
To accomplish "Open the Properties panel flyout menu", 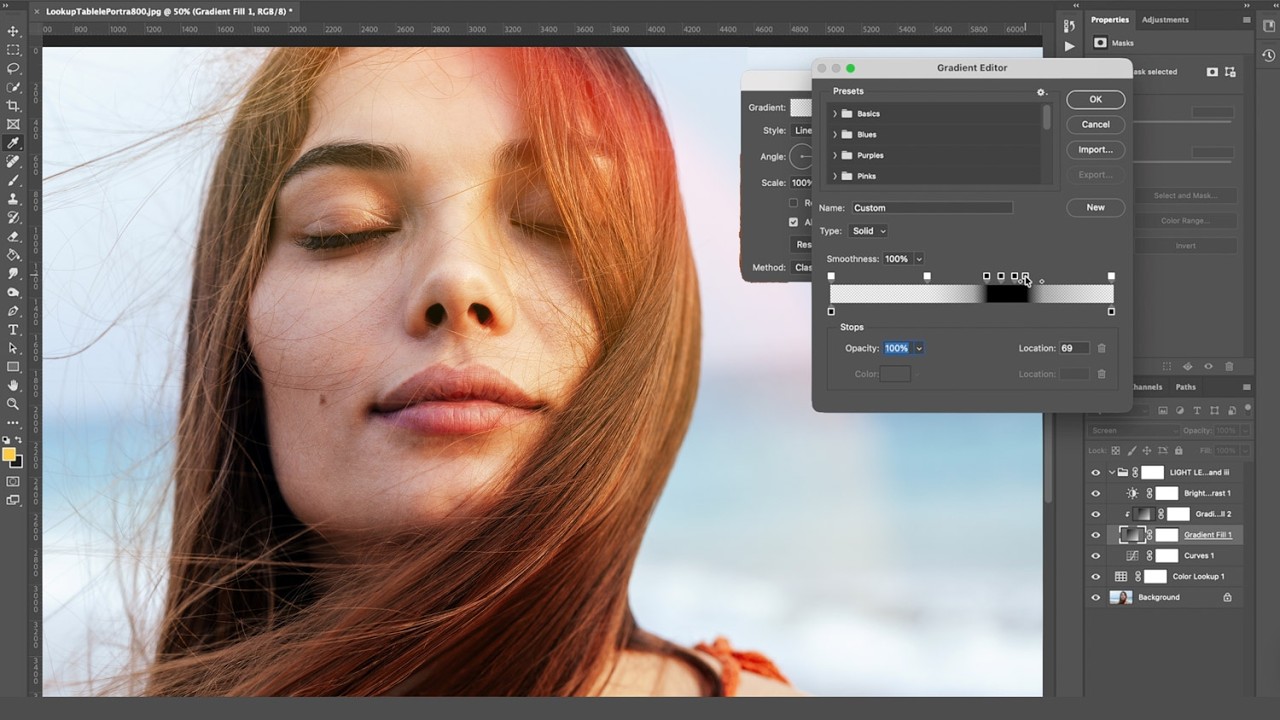I will click(1246, 20).
